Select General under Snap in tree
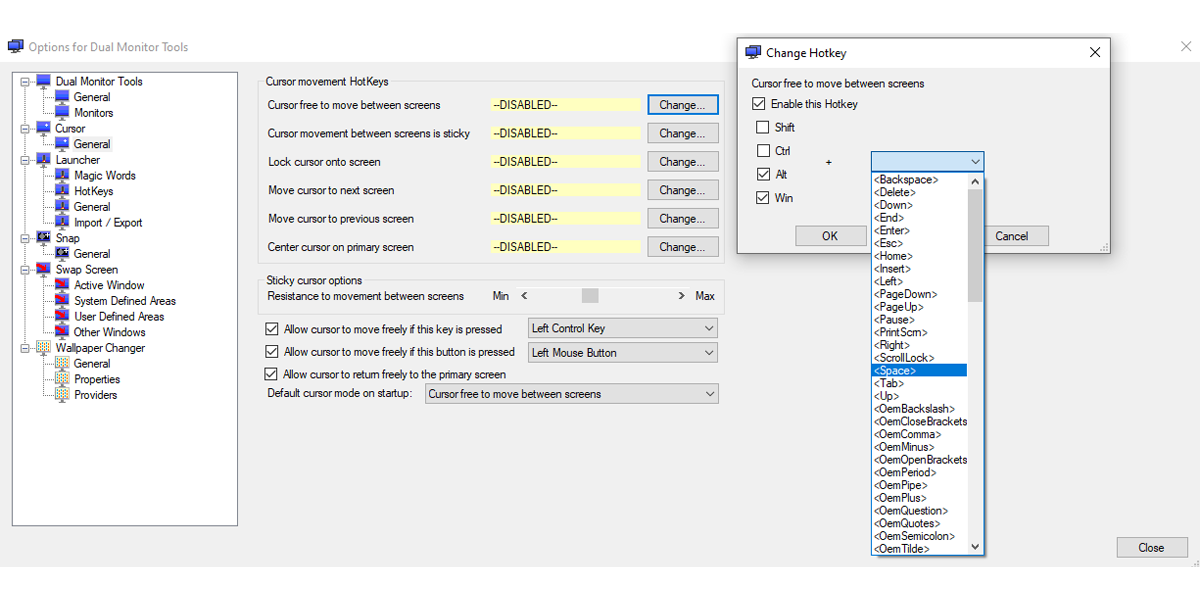Screen dimensions: 1200x600 (92, 254)
